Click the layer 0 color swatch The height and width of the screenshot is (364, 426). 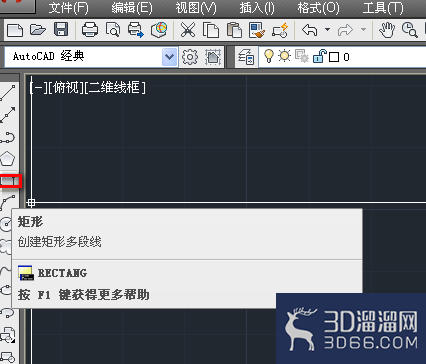pyautogui.click(x=334, y=57)
